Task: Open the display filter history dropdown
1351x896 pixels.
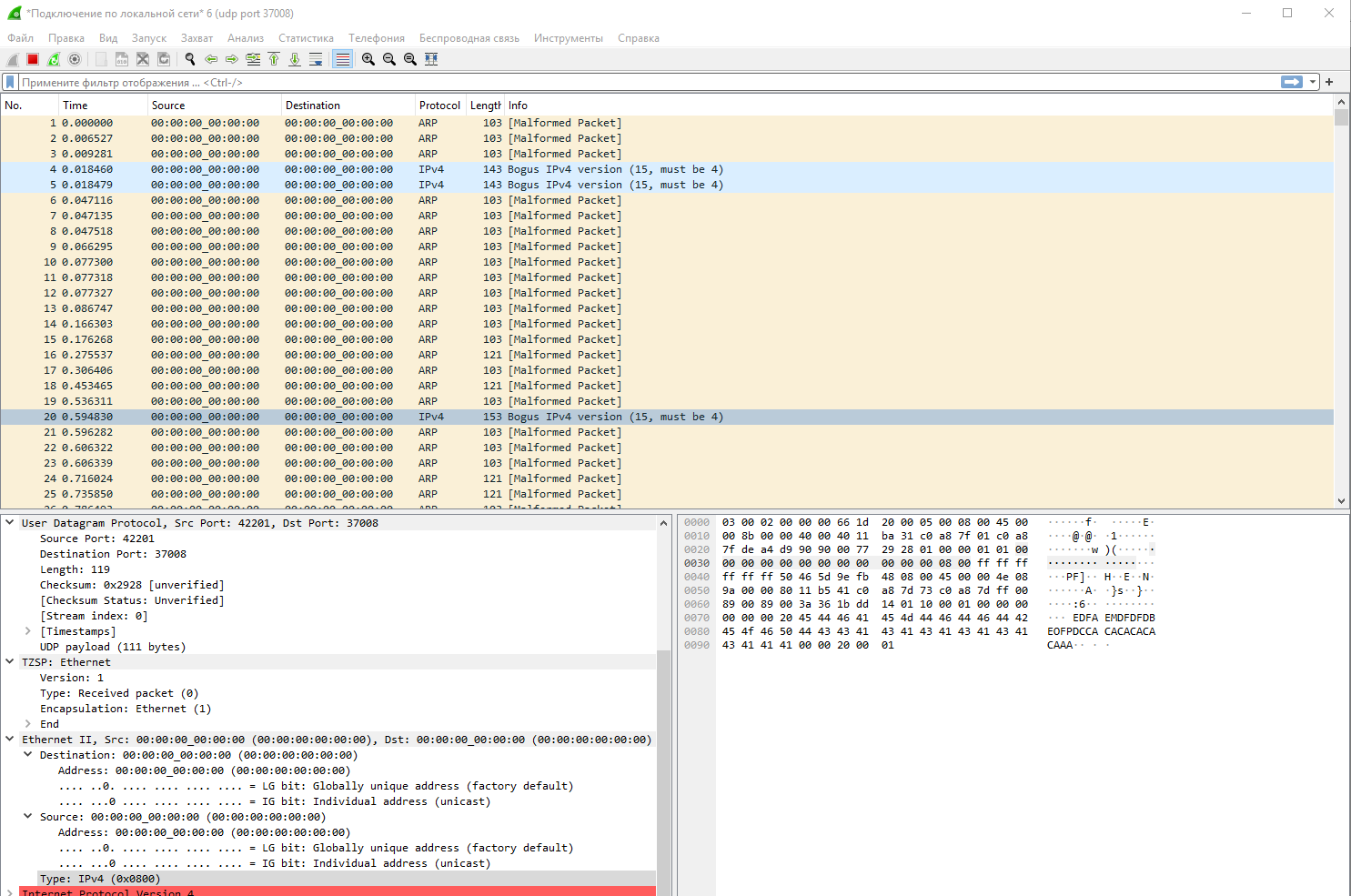Action: (x=1313, y=82)
